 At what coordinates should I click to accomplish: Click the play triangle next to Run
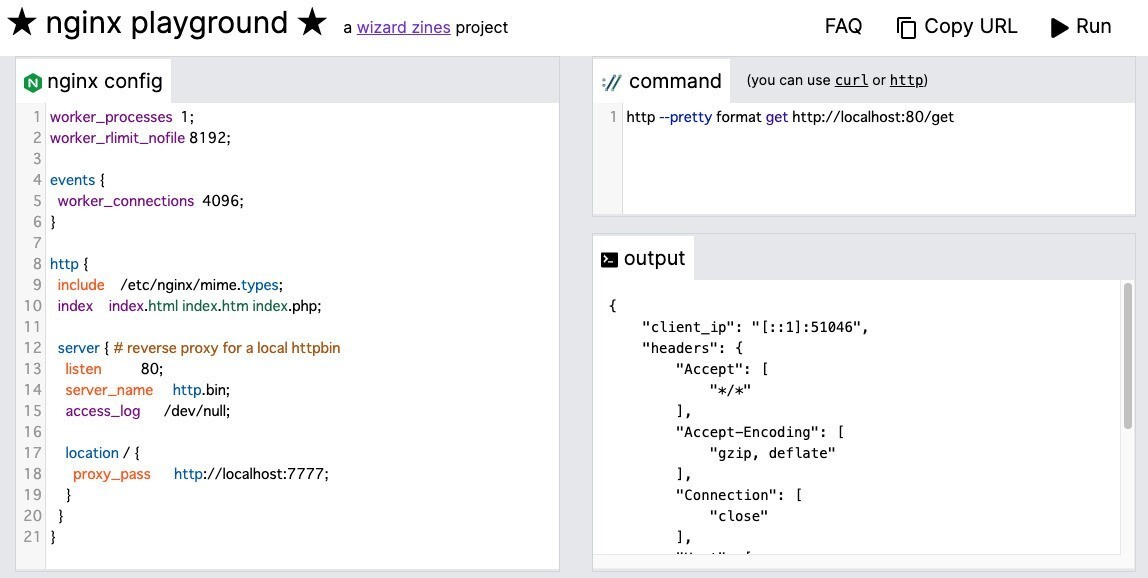(x=1057, y=27)
